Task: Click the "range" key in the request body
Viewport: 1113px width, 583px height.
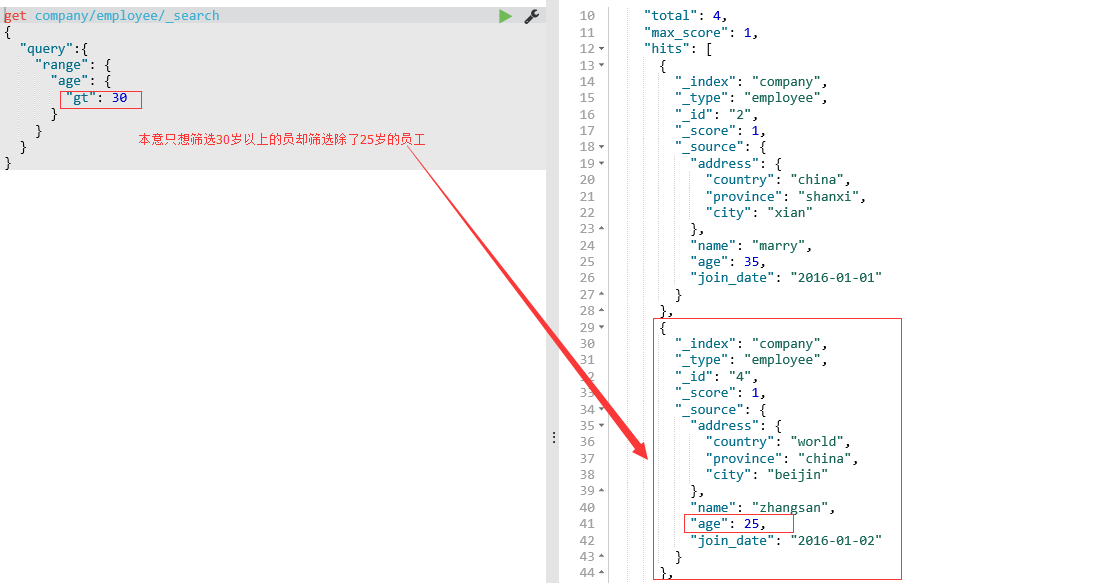Action: pyautogui.click(x=62, y=65)
